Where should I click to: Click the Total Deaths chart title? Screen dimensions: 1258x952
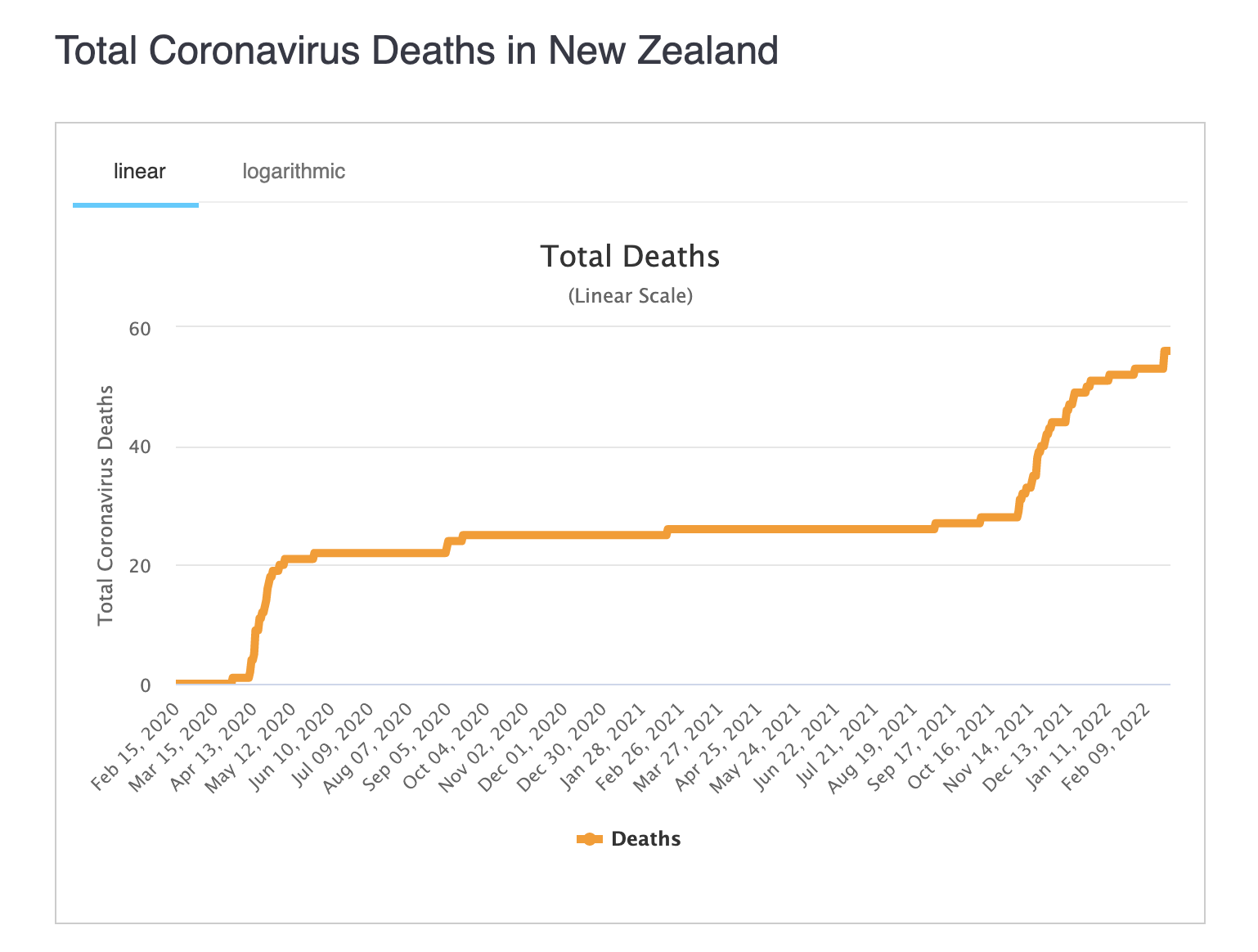point(630,257)
